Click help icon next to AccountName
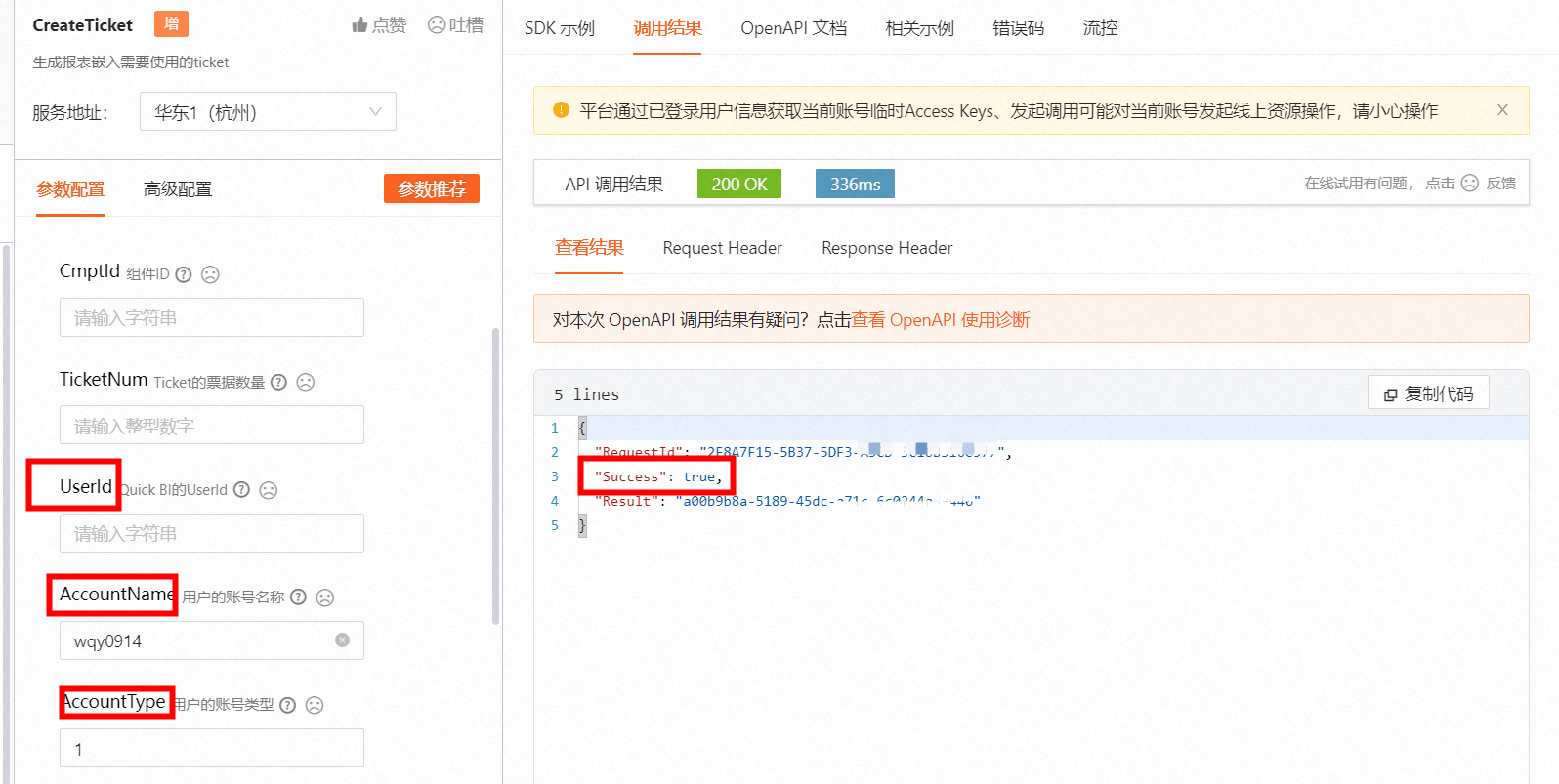This screenshot has width=1559, height=784. (x=299, y=598)
